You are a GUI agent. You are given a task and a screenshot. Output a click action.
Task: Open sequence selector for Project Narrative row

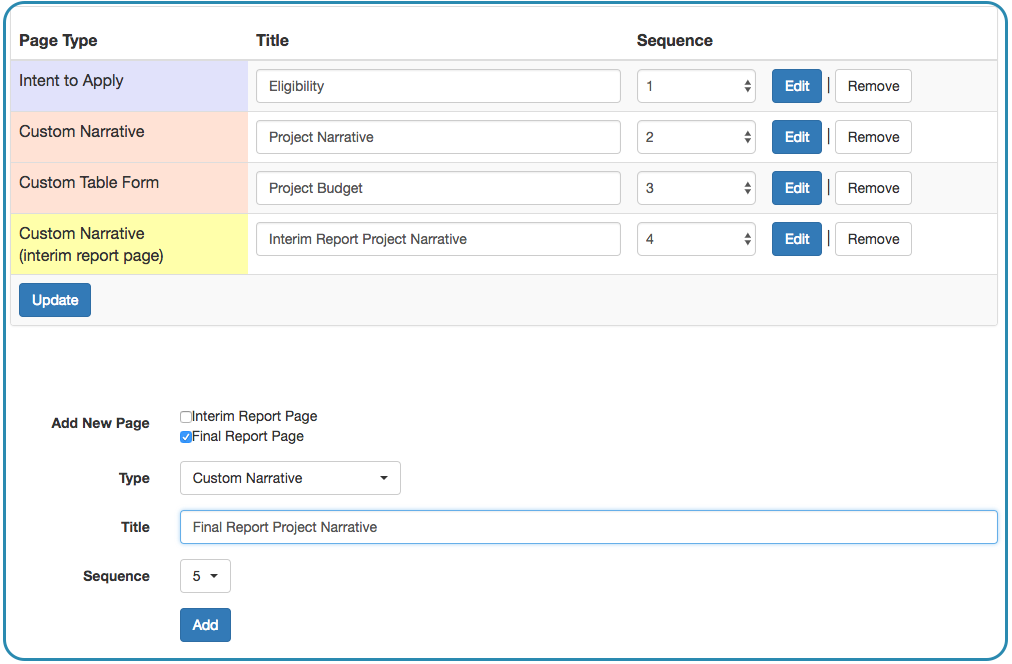click(696, 137)
